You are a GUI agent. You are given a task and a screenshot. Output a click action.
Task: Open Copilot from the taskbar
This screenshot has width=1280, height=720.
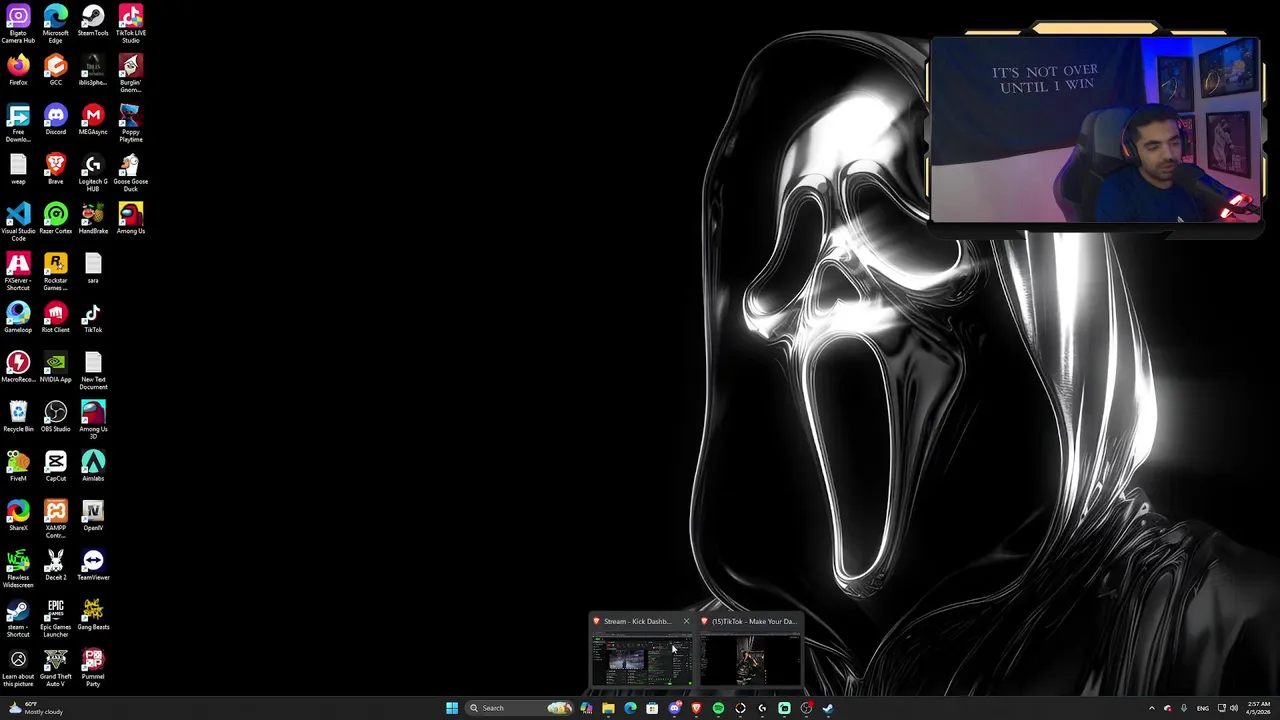(x=586, y=708)
